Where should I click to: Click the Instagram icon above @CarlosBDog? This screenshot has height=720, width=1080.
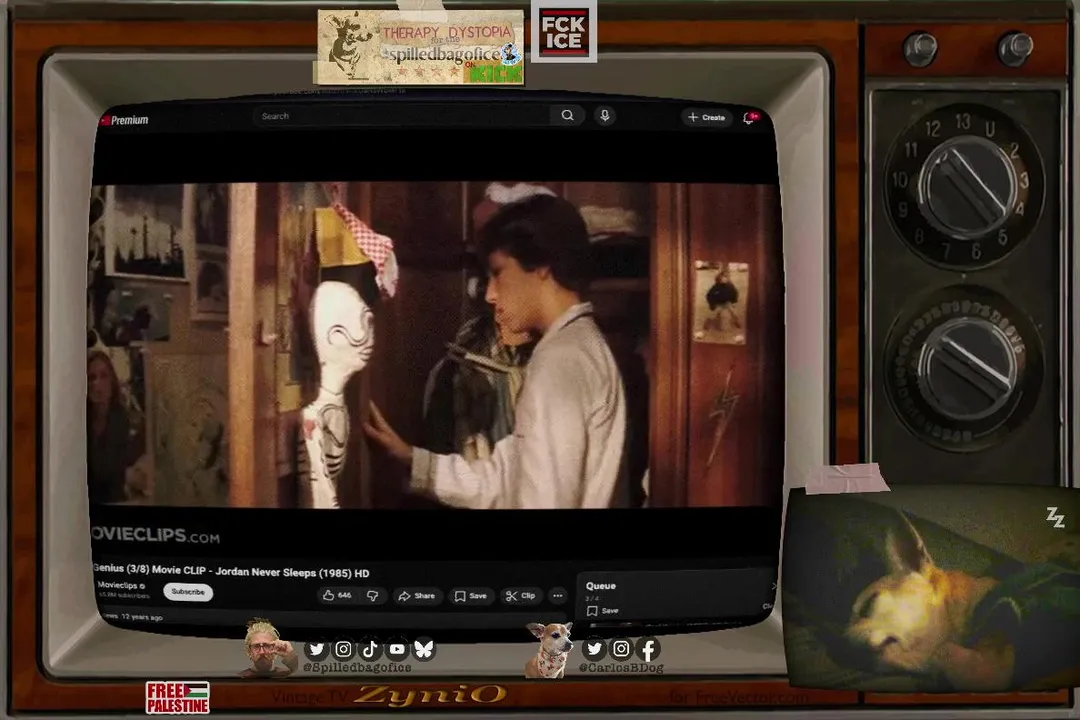tap(621, 648)
